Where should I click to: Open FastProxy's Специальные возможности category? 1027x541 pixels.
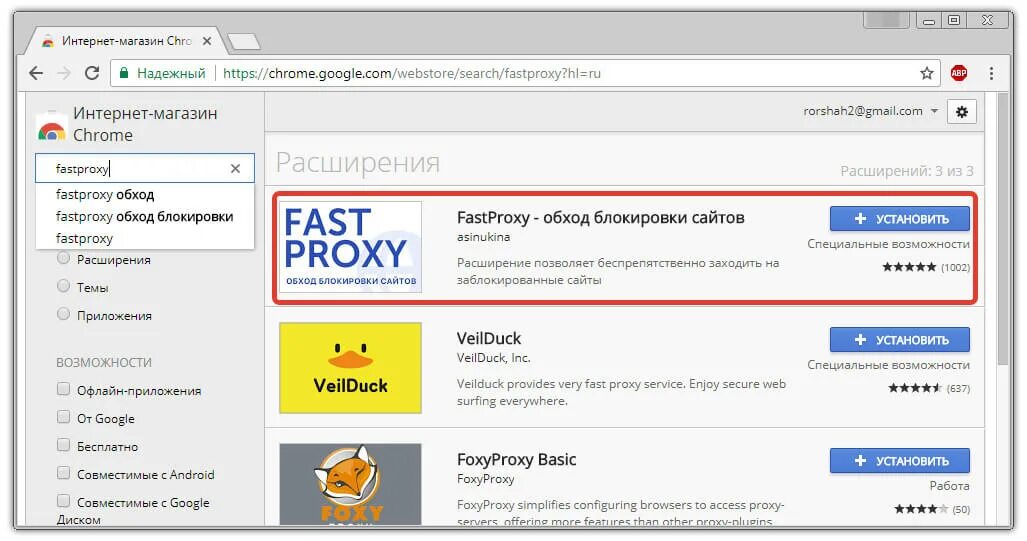tap(888, 244)
